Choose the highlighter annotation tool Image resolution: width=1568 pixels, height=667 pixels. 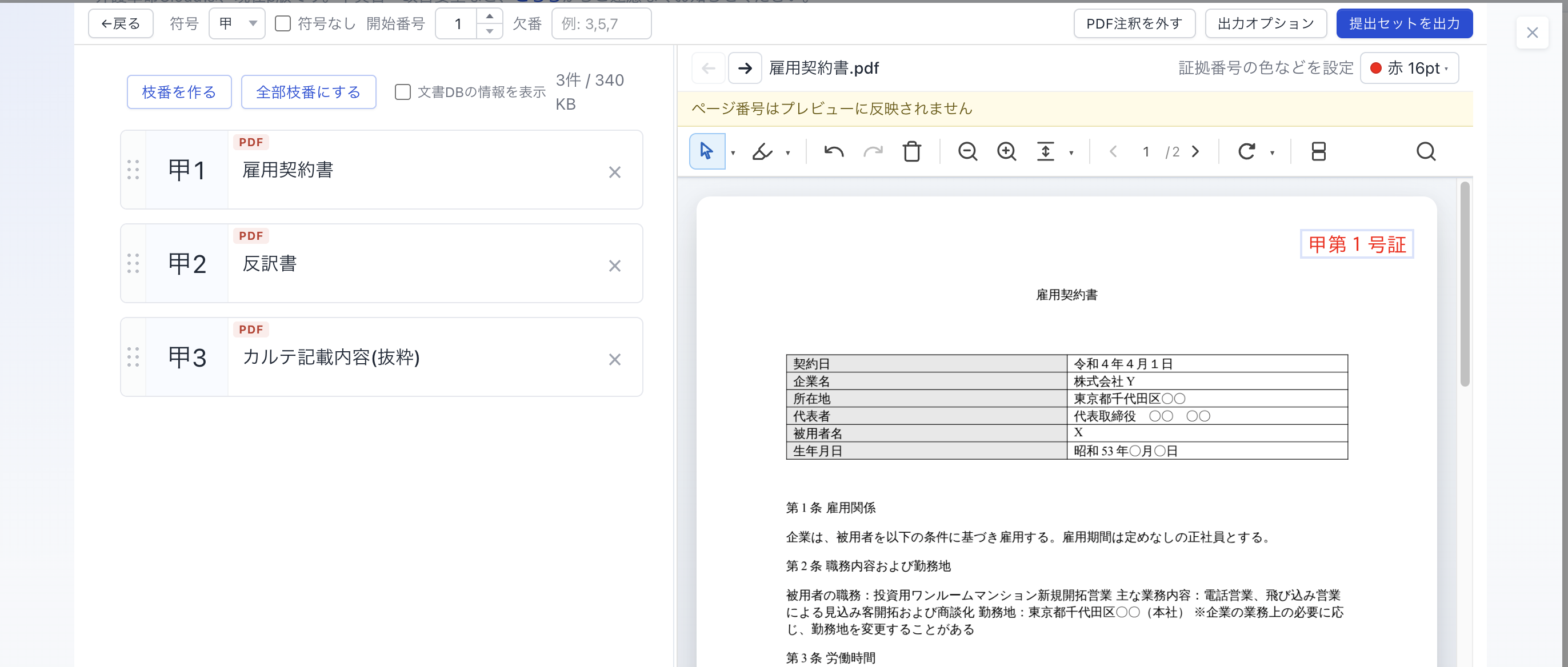[x=762, y=151]
